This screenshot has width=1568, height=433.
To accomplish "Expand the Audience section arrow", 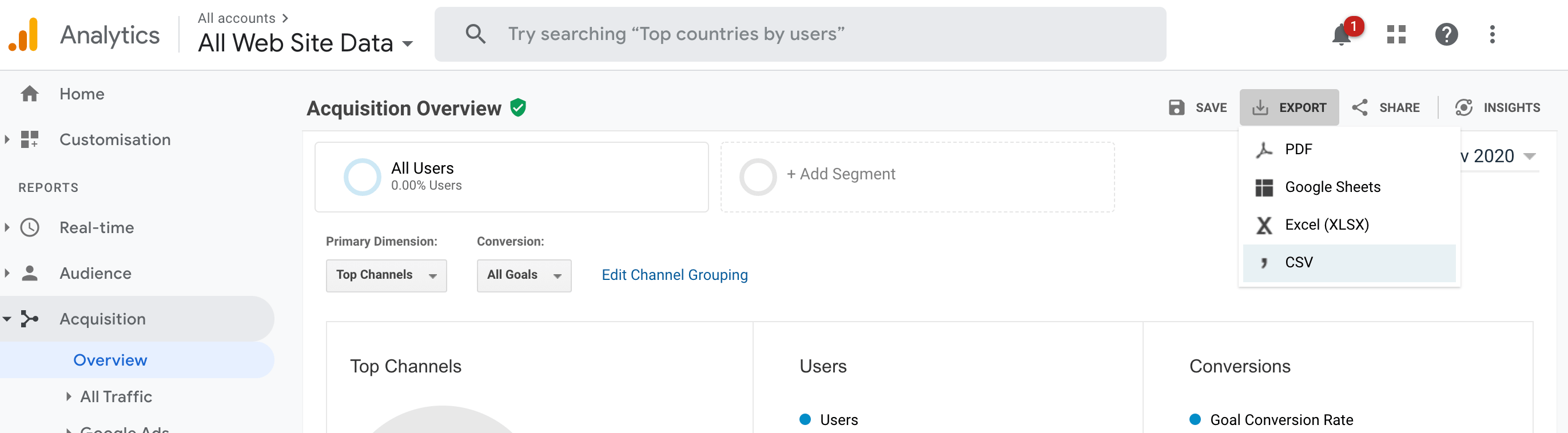I will tap(7, 273).
